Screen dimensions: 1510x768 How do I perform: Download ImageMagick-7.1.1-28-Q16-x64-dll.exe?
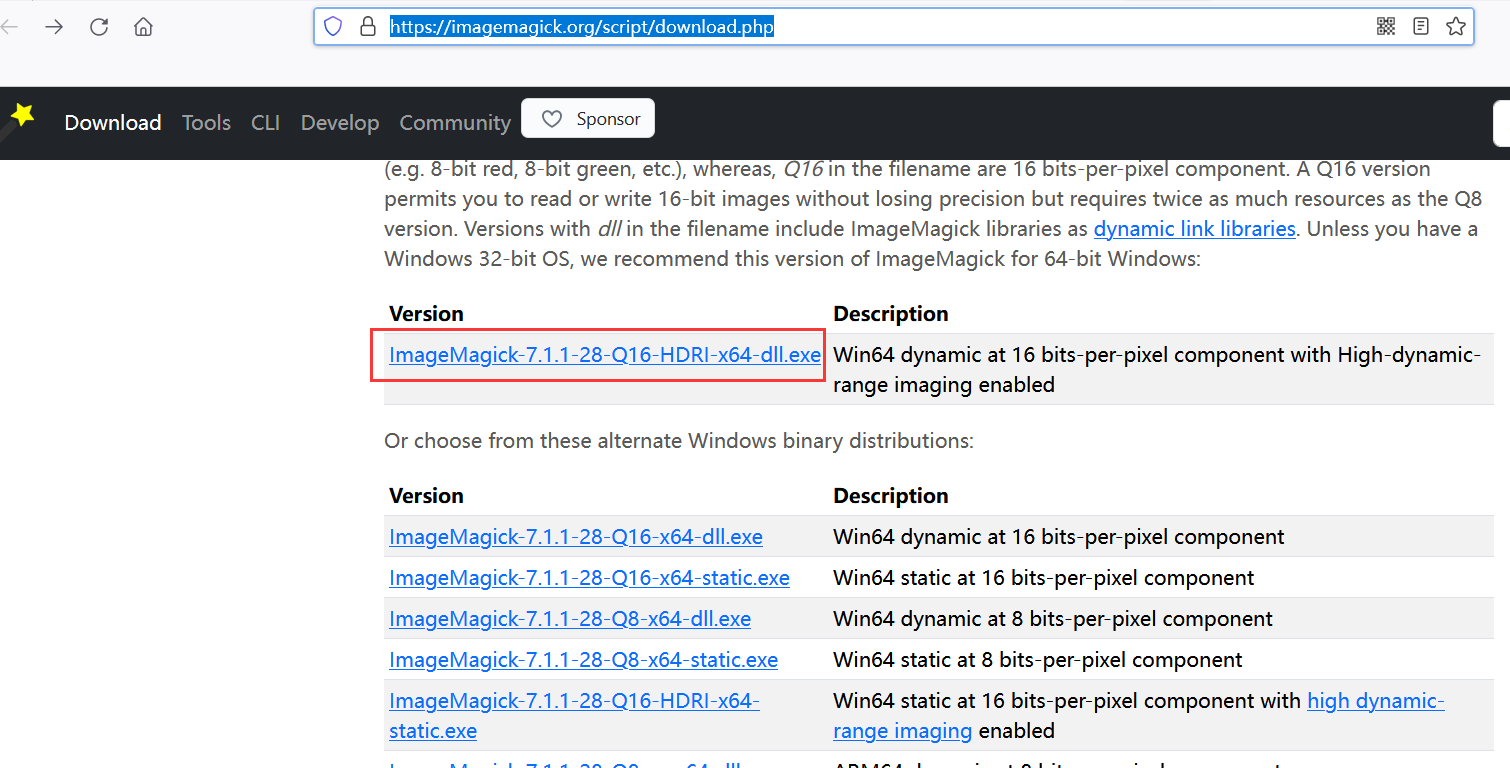point(576,537)
